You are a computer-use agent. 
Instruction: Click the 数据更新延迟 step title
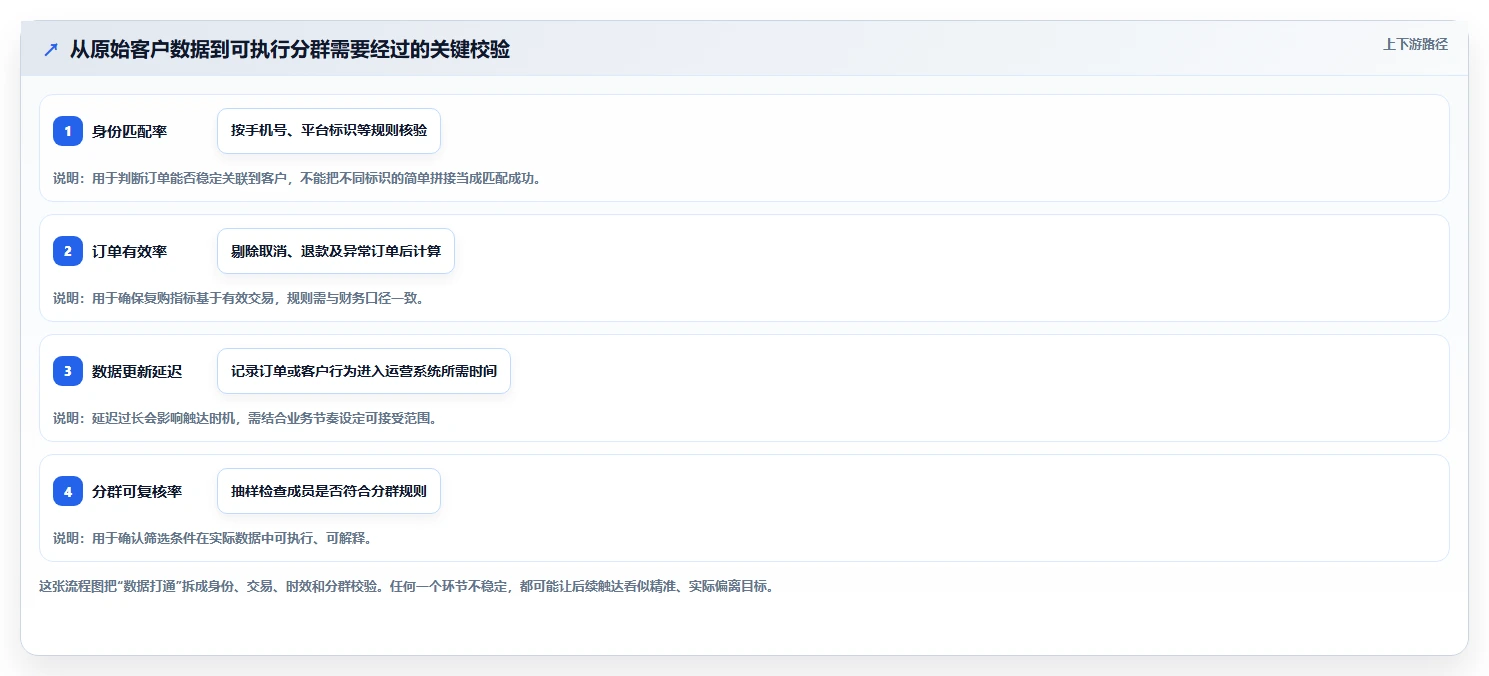click(x=137, y=372)
